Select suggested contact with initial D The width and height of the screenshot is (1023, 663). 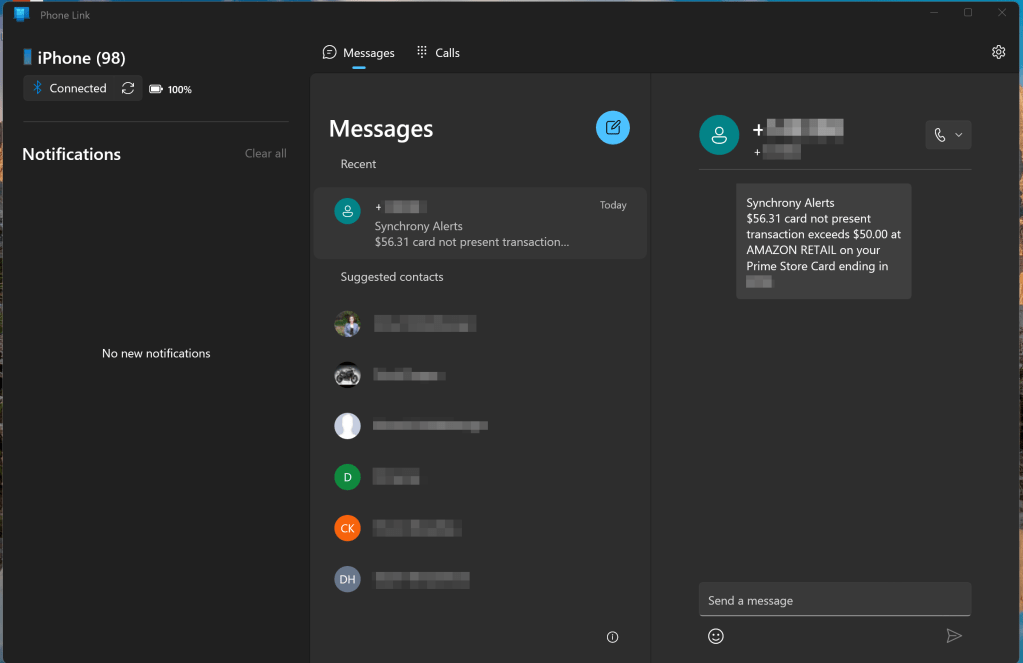(x=347, y=477)
